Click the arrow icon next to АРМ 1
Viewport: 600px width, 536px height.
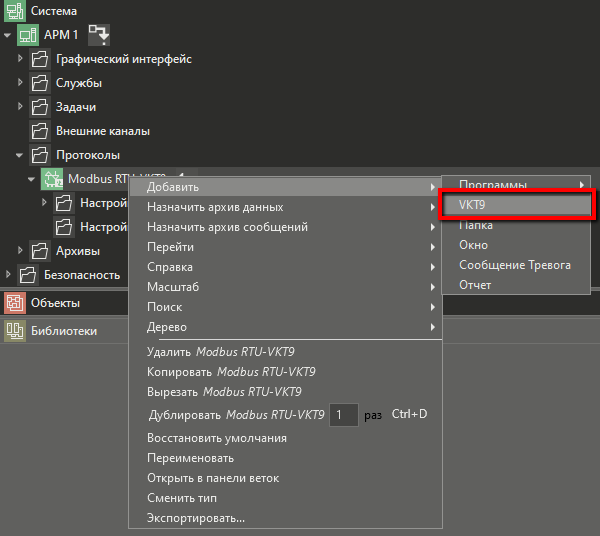coord(100,35)
